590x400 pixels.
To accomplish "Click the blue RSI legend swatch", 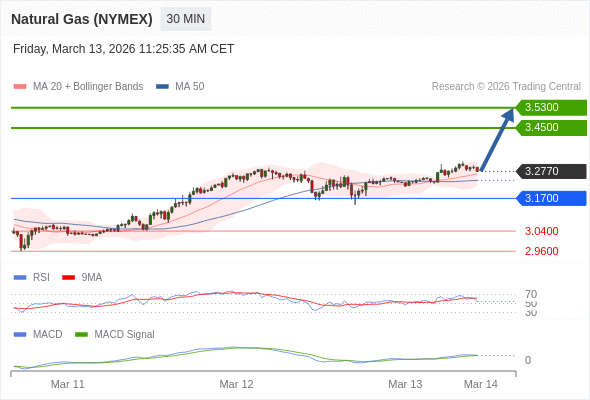I will click(20, 278).
